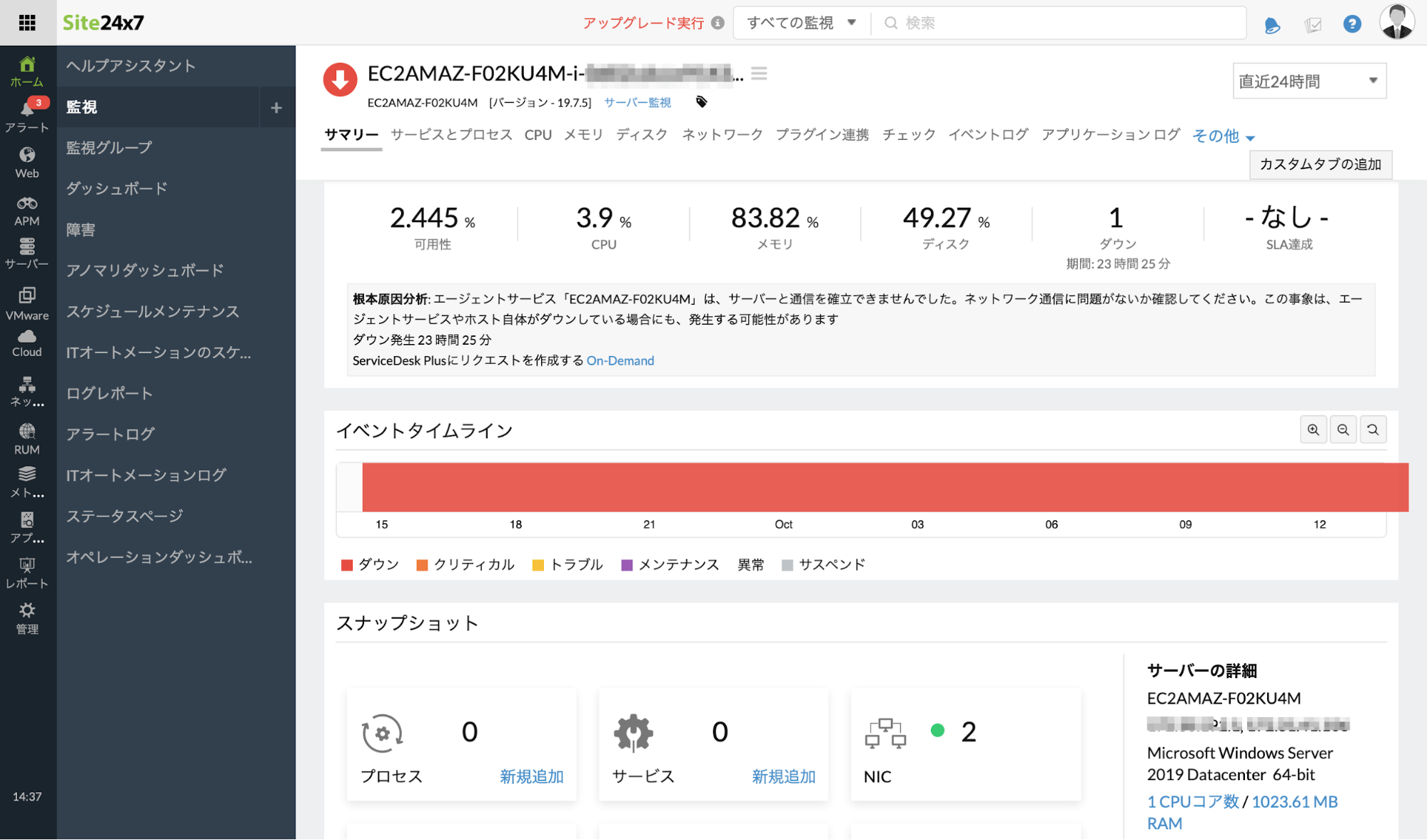Open the help question mark icon
The height and width of the screenshot is (840, 1427).
pyautogui.click(x=1351, y=24)
